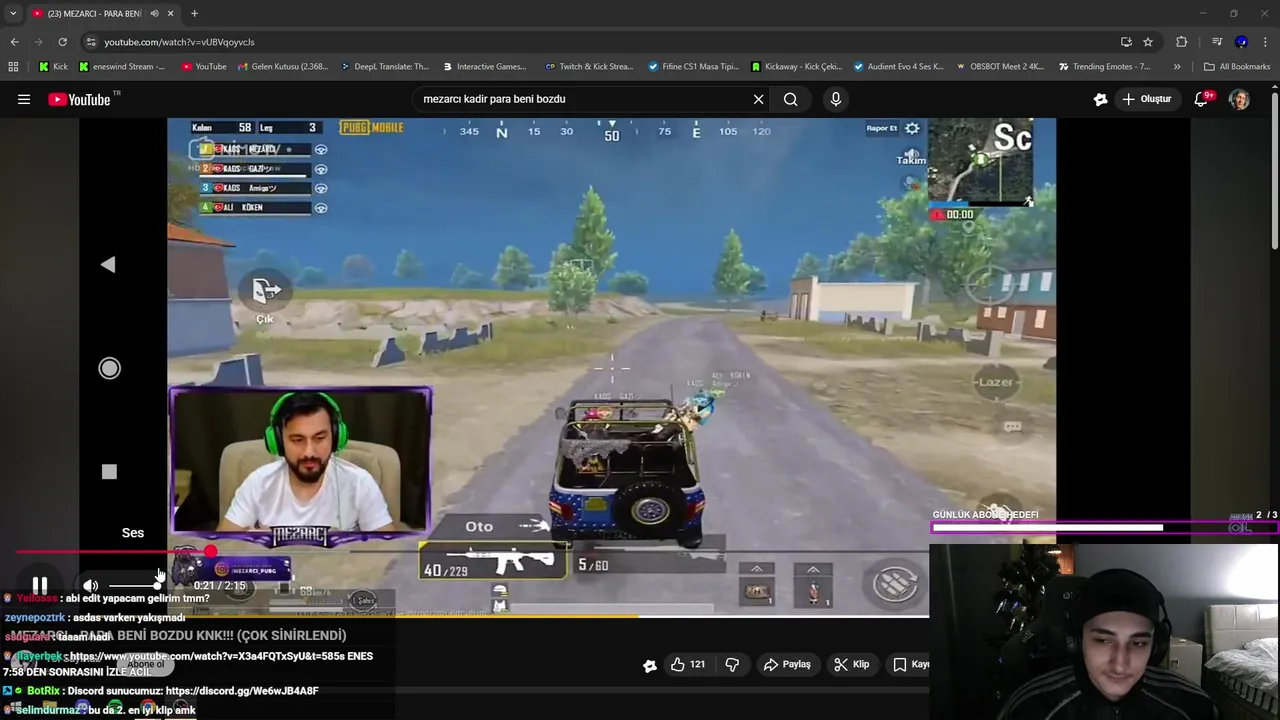
Task: Toggle eye icon beside ALI KÖKEN
Action: (321, 207)
